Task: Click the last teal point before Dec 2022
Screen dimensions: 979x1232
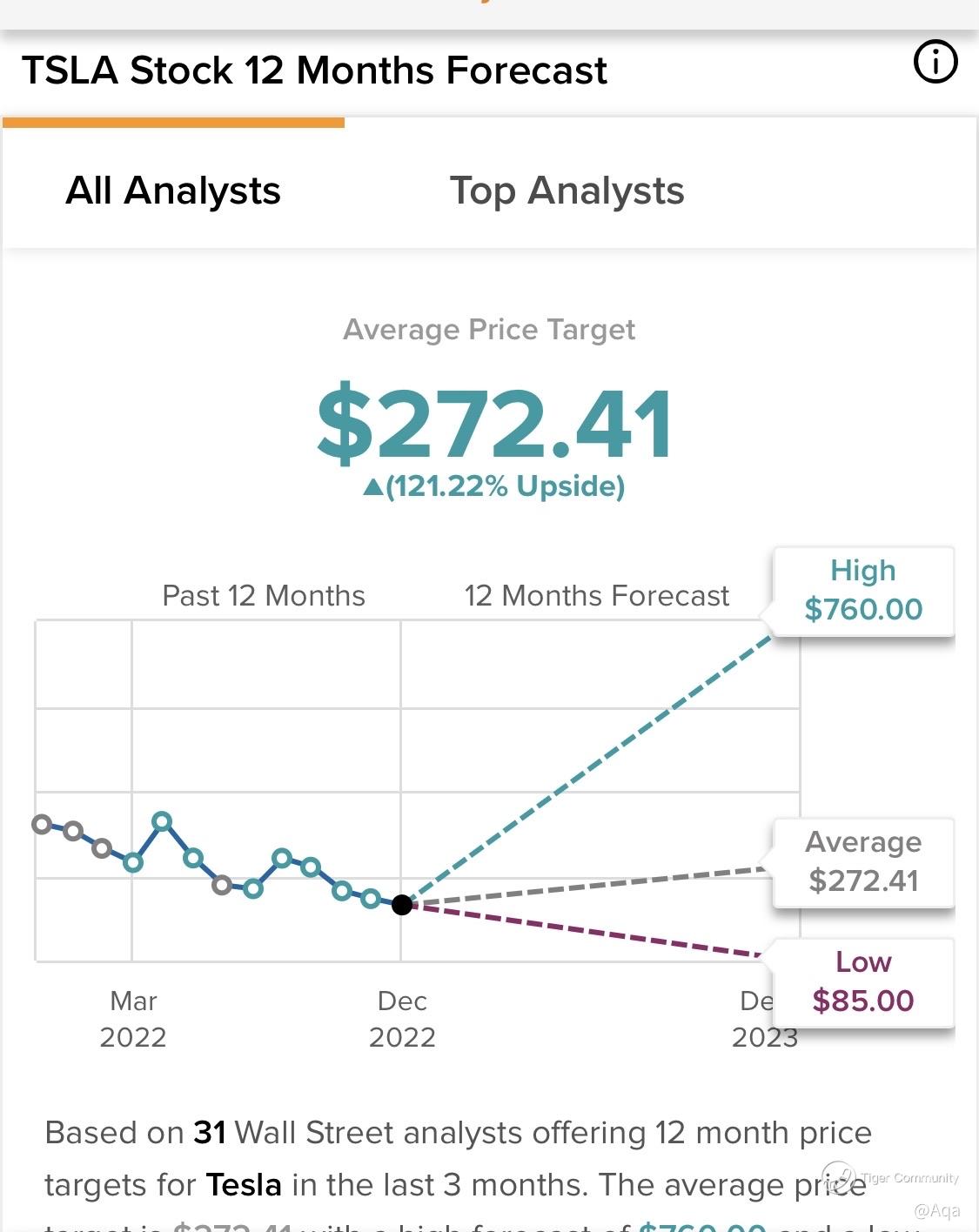Action: tap(371, 899)
